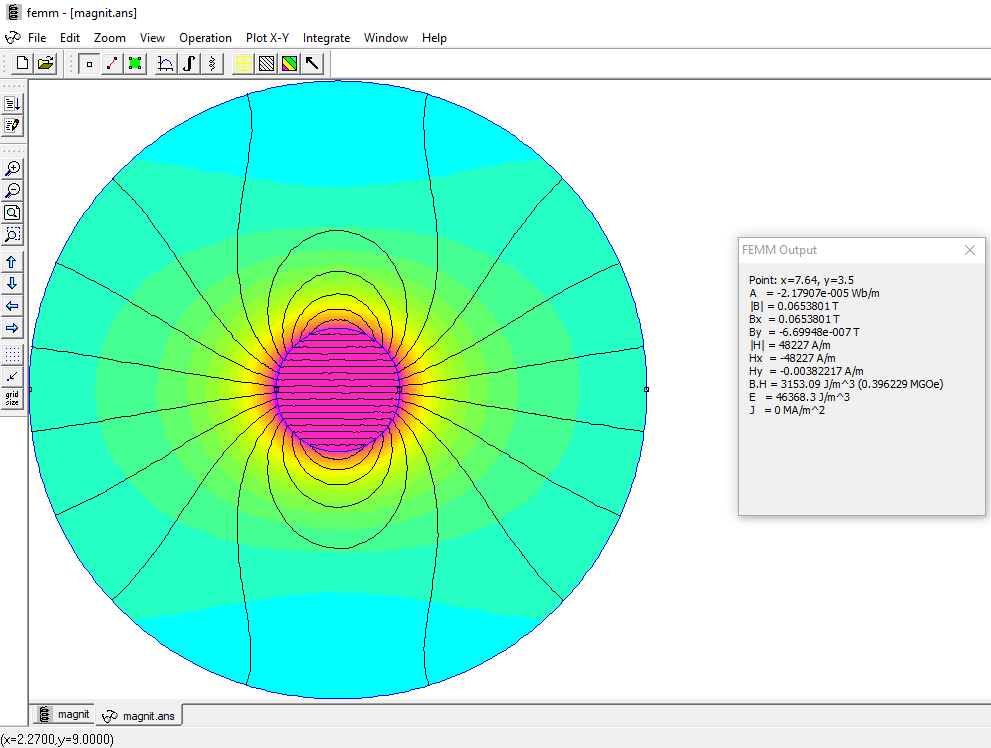Toggle the yellow mesh display icon
The height and width of the screenshot is (748, 991).
(243, 64)
